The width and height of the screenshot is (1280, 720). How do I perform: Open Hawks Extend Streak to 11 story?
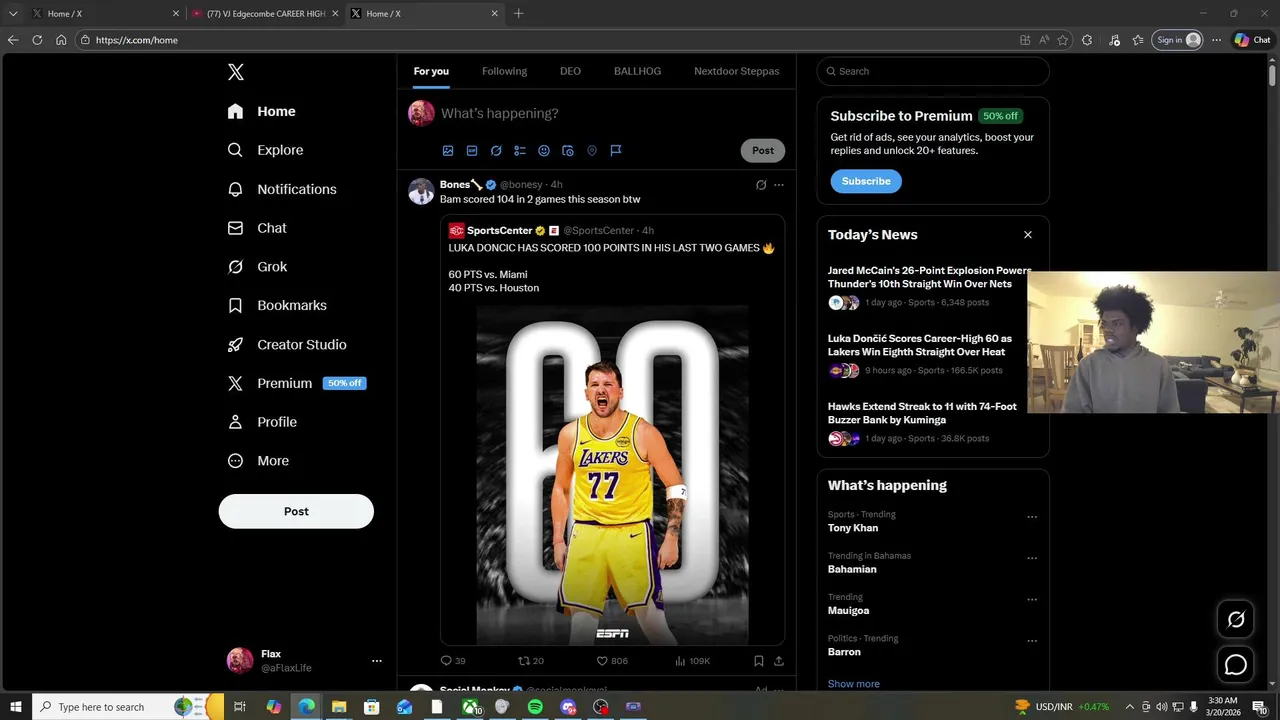click(922, 413)
